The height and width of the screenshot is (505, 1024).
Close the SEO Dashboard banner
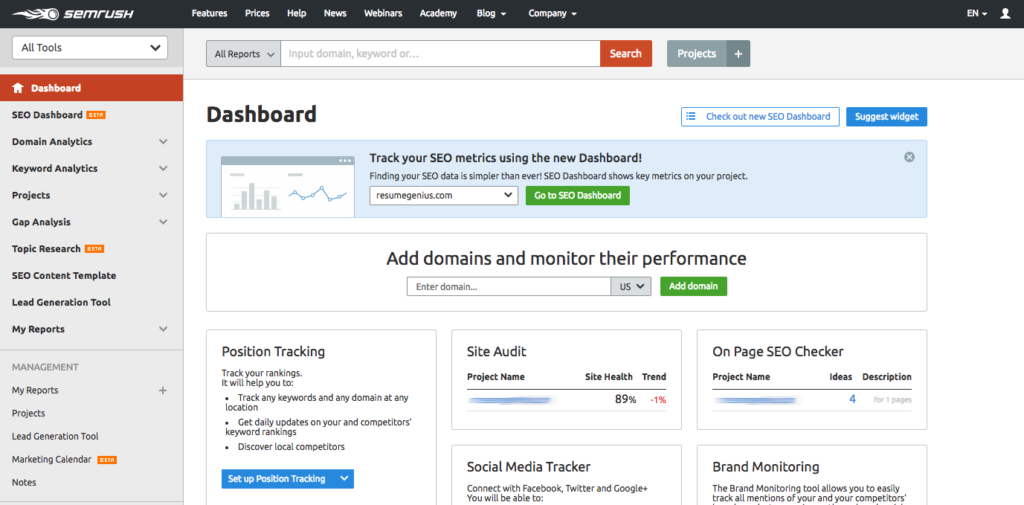(x=909, y=157)
